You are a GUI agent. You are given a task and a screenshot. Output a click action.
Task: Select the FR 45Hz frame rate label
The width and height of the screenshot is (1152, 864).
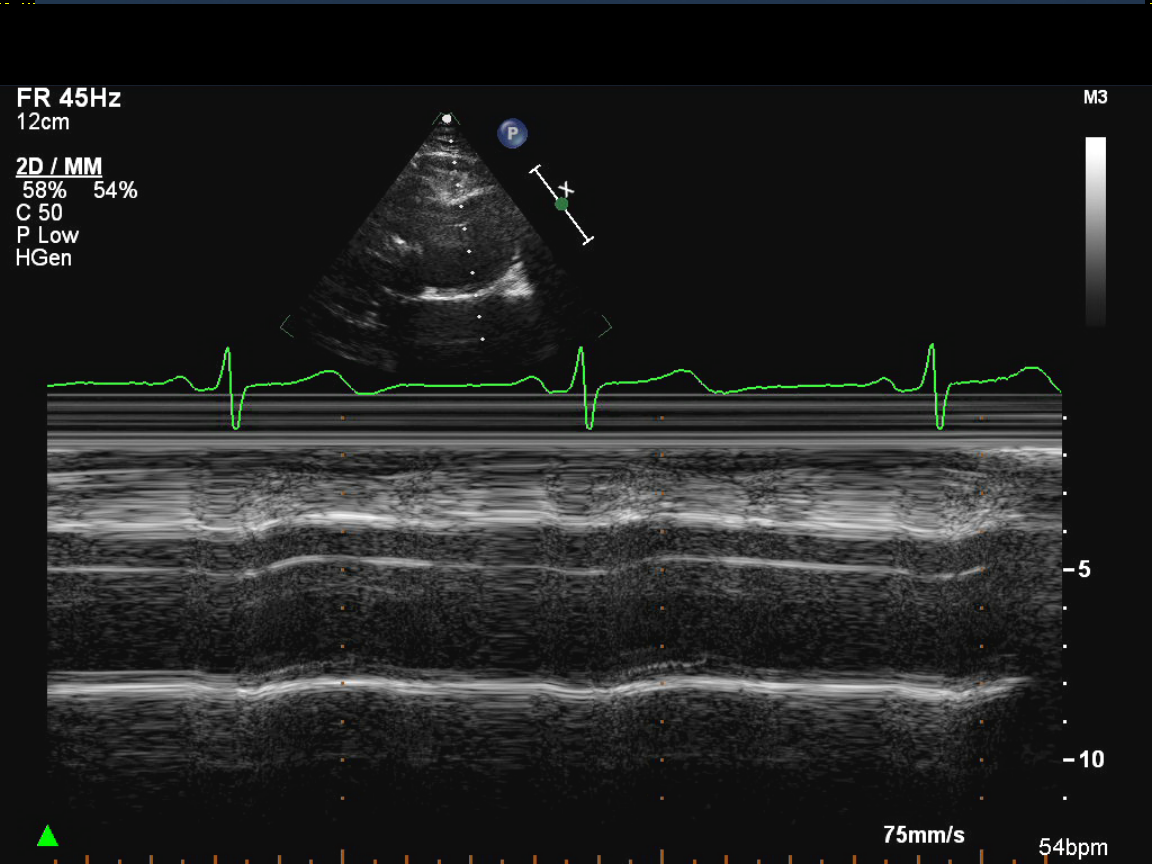69,99
